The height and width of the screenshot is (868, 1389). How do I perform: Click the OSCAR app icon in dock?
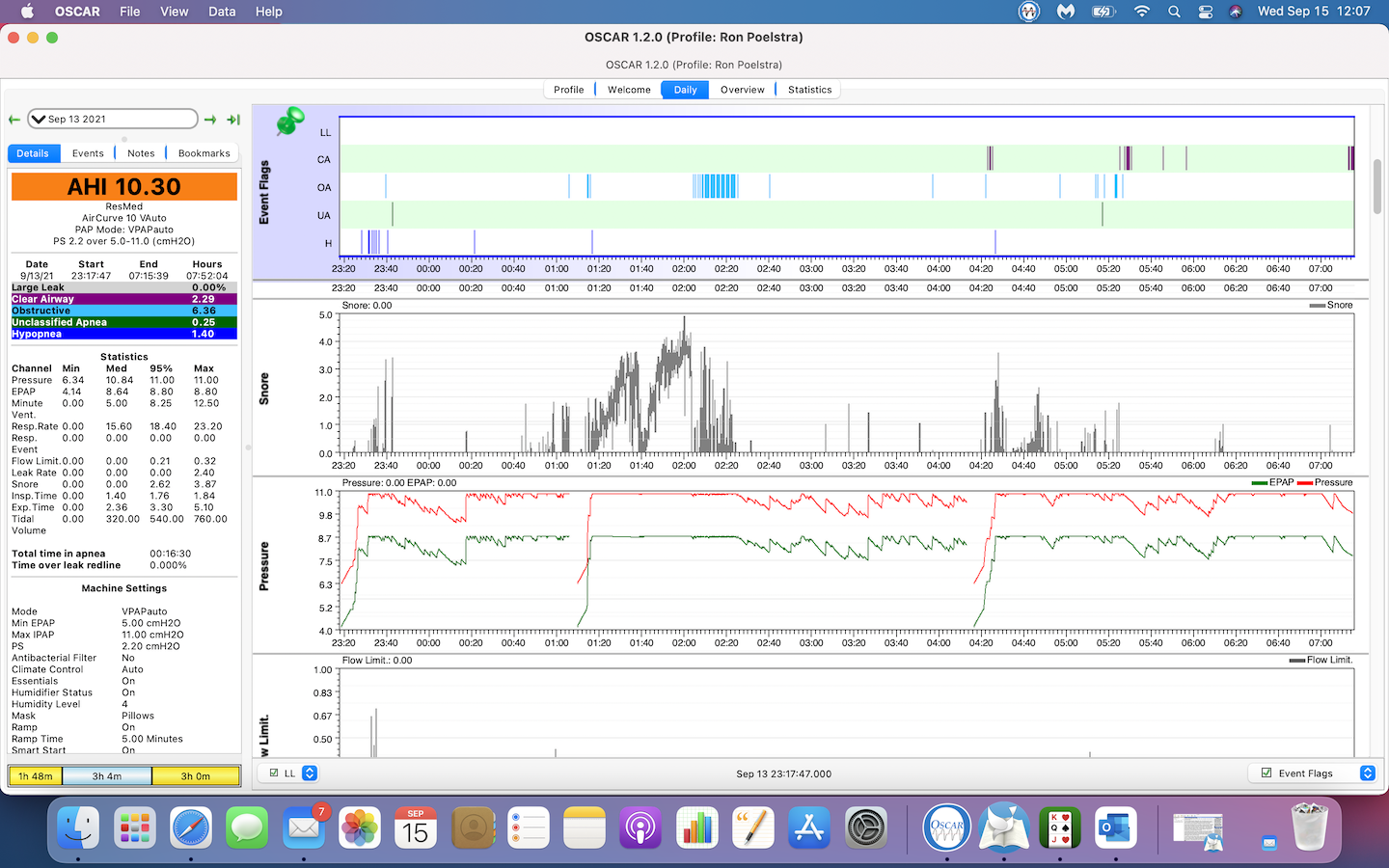click(947, 827)
